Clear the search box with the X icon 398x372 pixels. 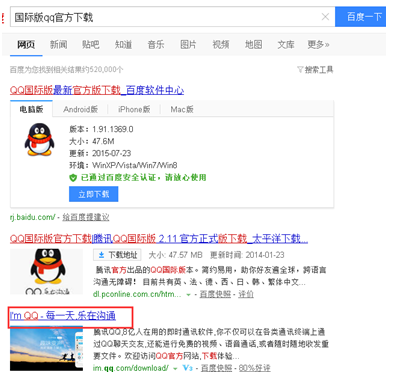[325, 17]
